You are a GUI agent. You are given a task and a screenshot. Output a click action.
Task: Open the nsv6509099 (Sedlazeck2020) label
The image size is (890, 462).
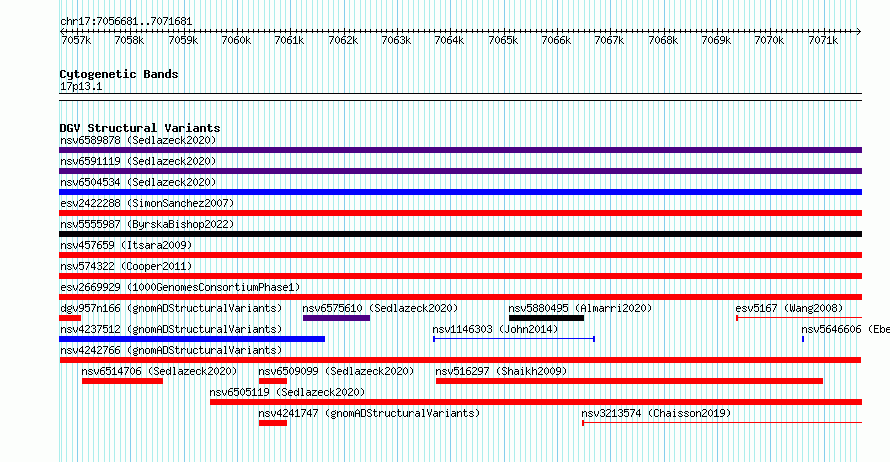point(336,371)
